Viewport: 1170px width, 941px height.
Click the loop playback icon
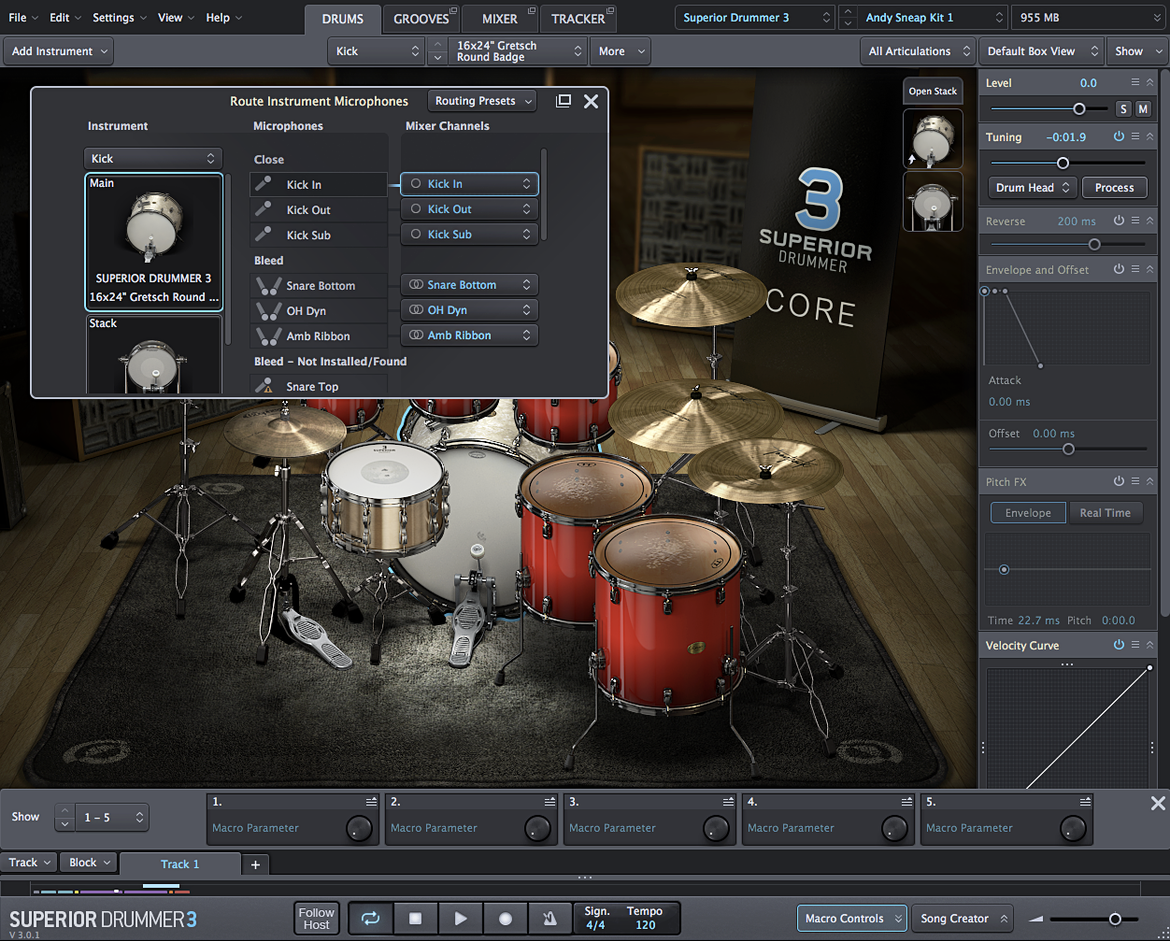[371, 919]
